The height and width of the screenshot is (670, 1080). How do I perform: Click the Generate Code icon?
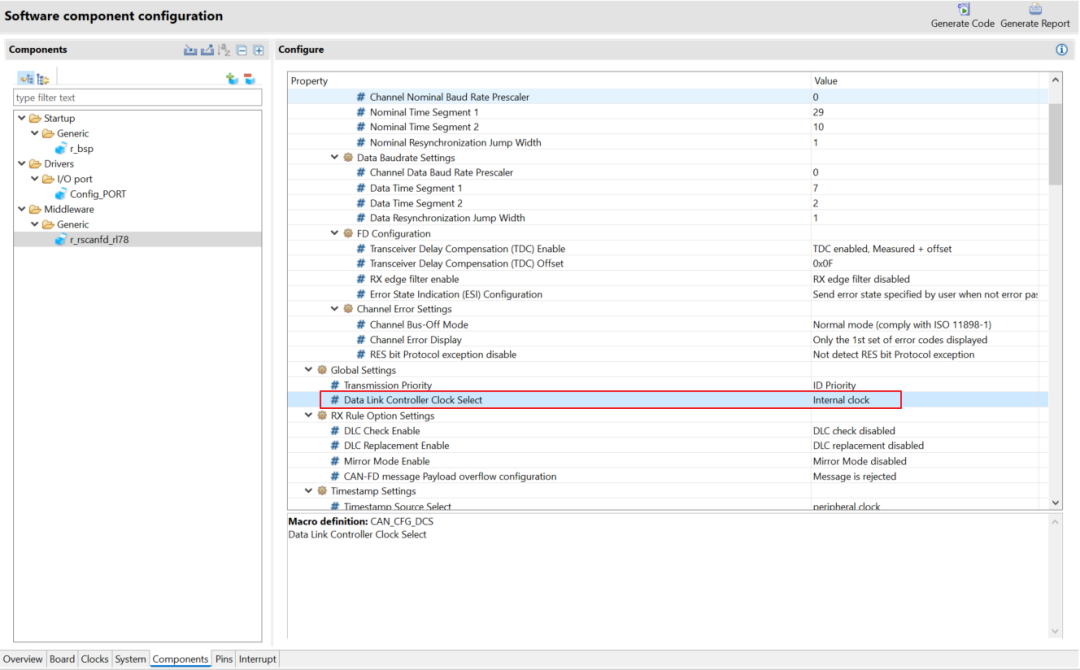[962, 10]
